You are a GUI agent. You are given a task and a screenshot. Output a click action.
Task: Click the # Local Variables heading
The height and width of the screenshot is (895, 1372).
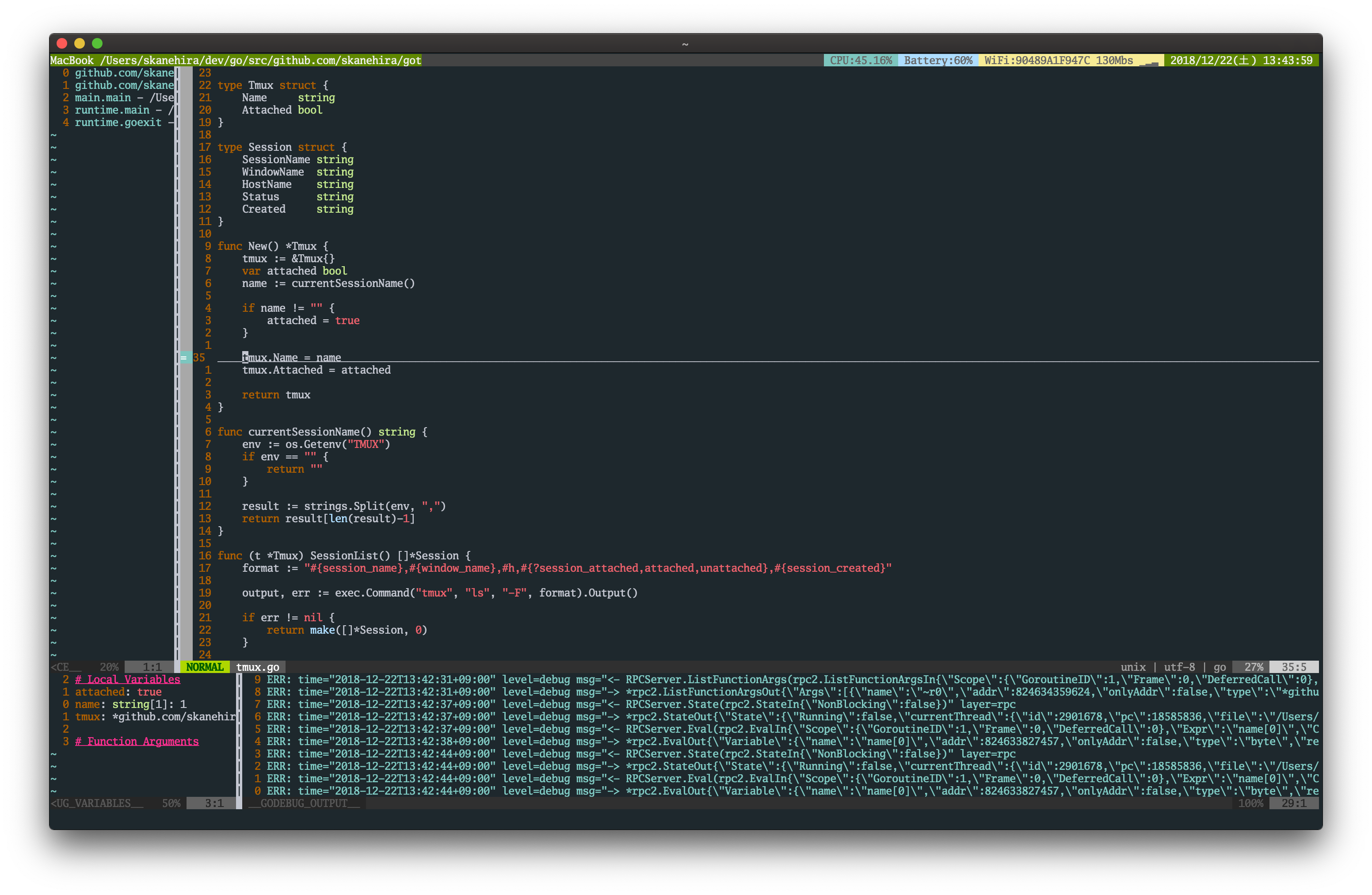click(x=127, y=679)
